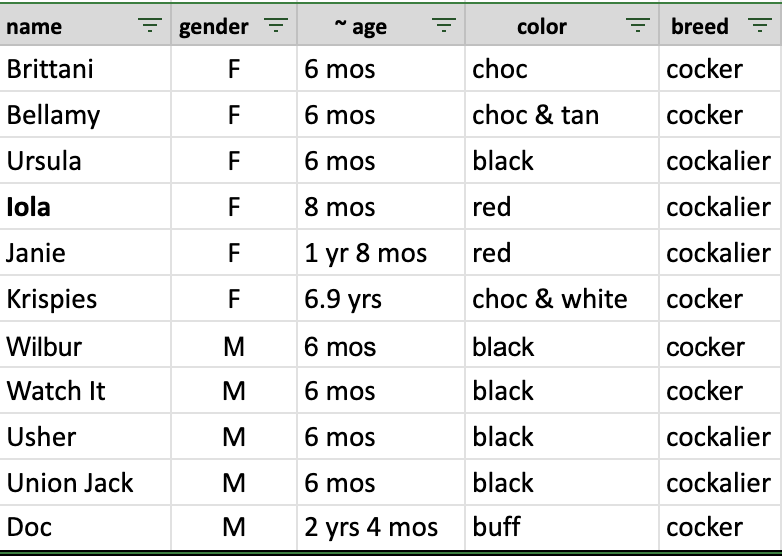Open the breed column filter icon

[758, 26]
